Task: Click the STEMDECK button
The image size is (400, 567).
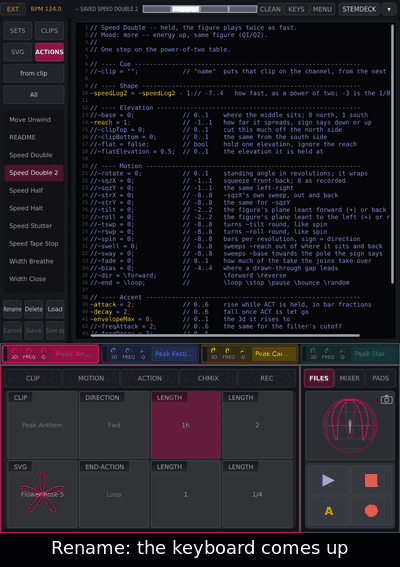Action: coord(359,9)
